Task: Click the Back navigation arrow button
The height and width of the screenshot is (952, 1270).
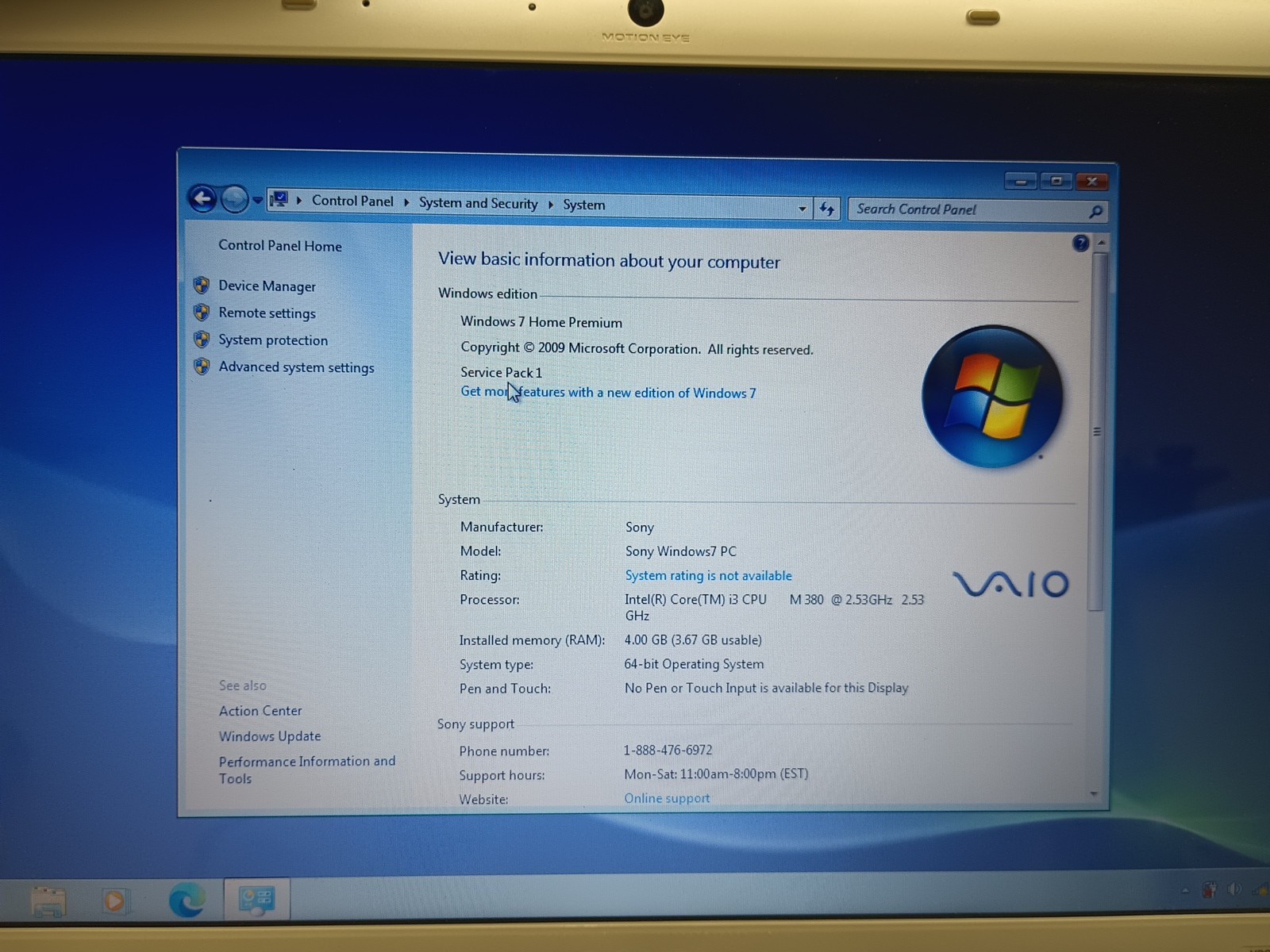Action: coord(202,198)
